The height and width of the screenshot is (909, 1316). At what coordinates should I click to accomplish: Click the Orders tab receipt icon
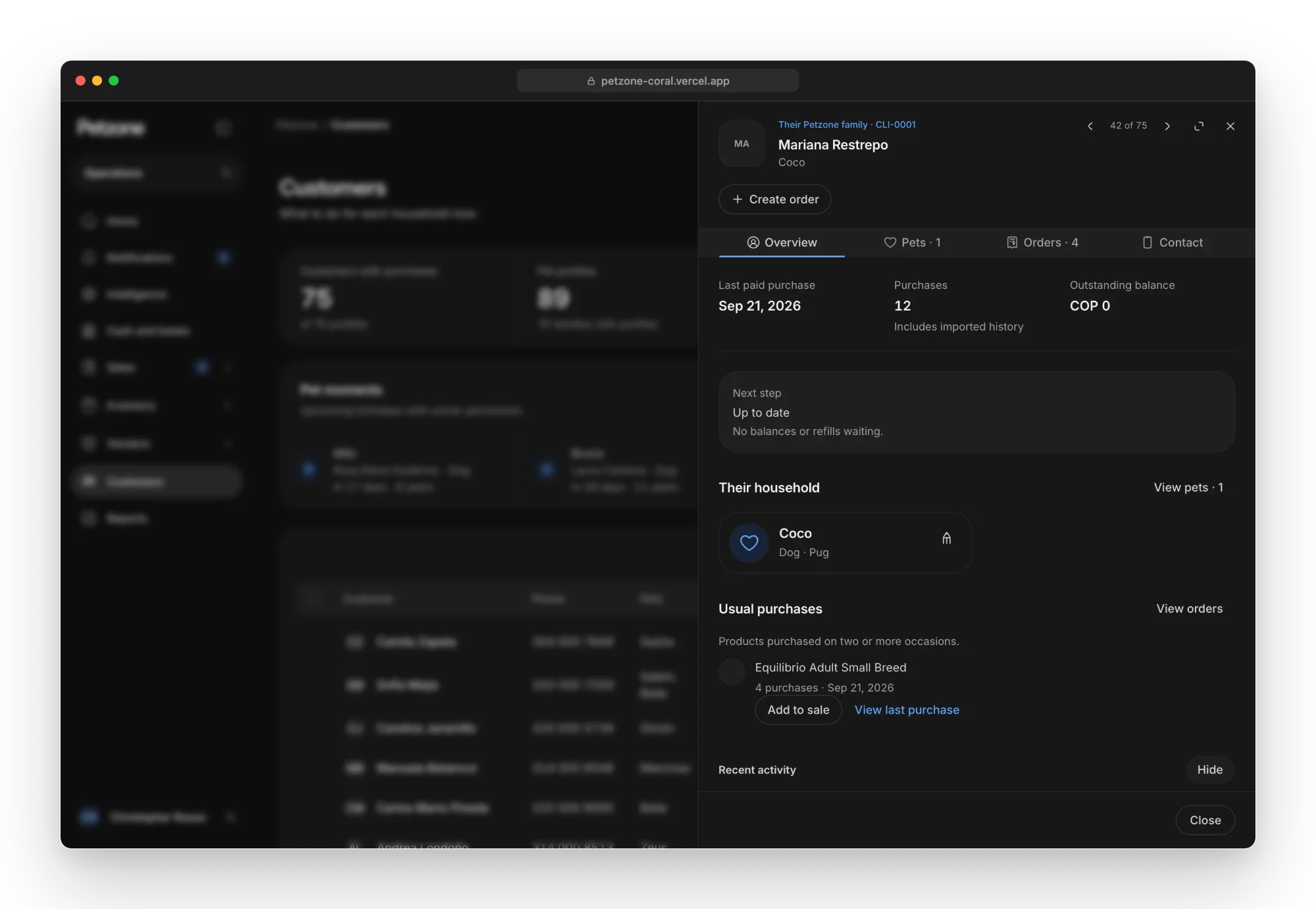1012,242
